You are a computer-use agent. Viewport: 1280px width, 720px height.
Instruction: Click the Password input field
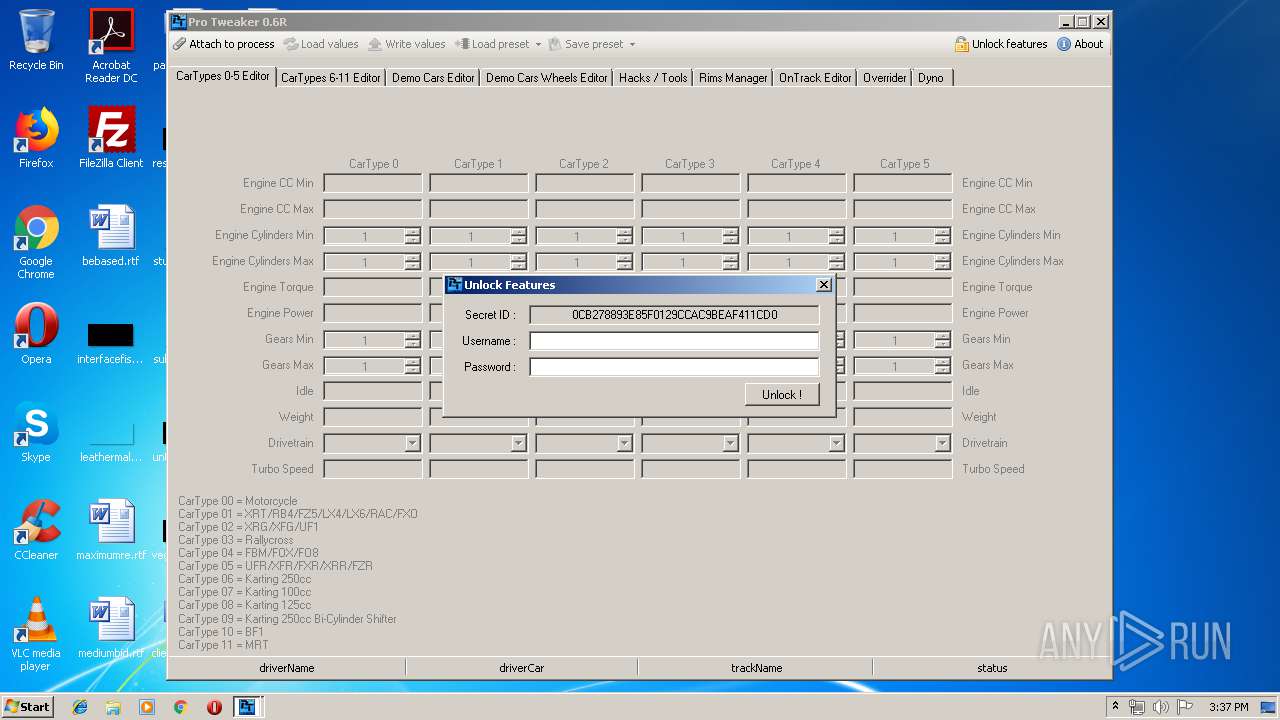(x=674, y=367)
